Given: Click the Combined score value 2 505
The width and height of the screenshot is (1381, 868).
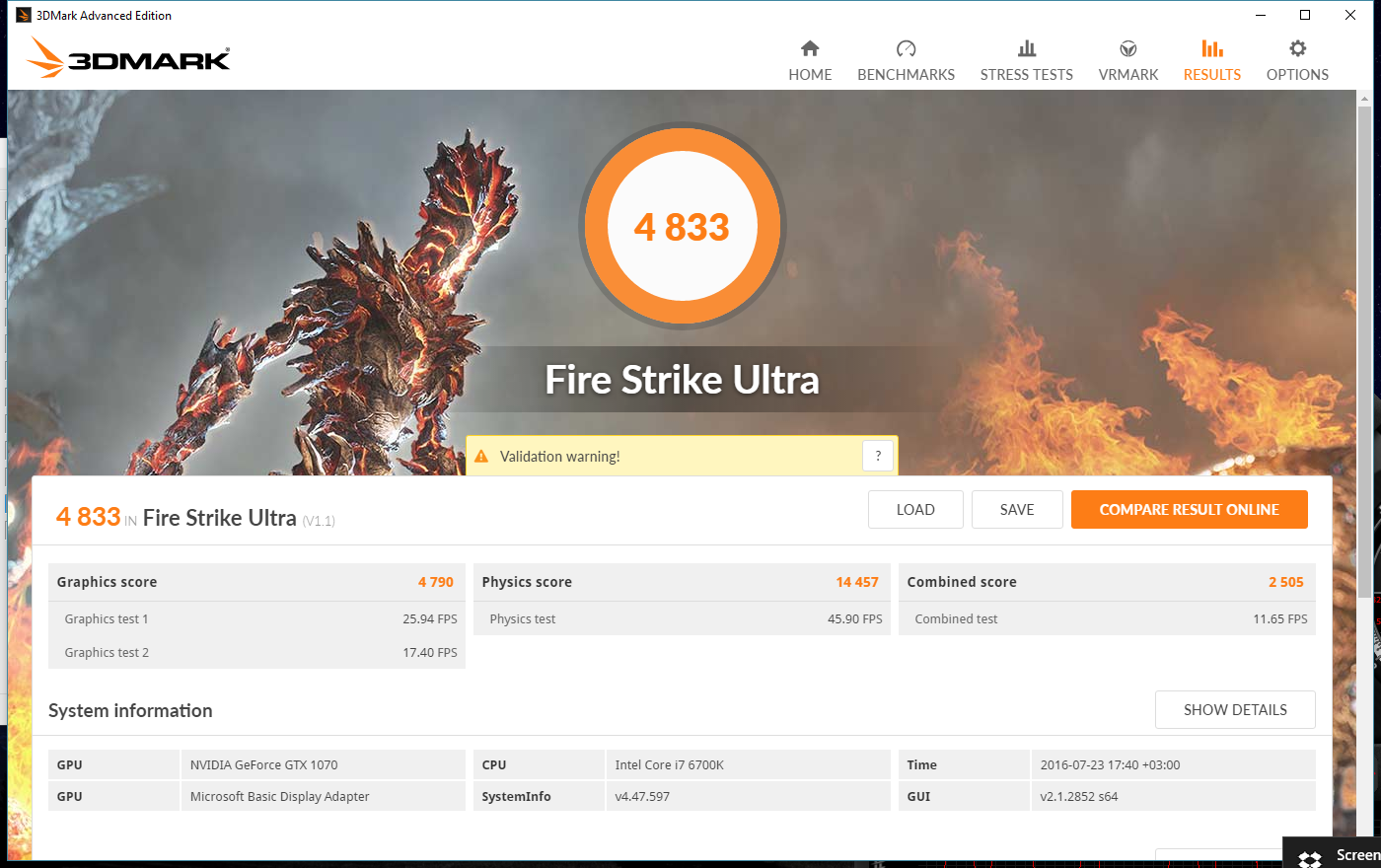Looking at the screenshot, I should click(x=1286, y=582).
